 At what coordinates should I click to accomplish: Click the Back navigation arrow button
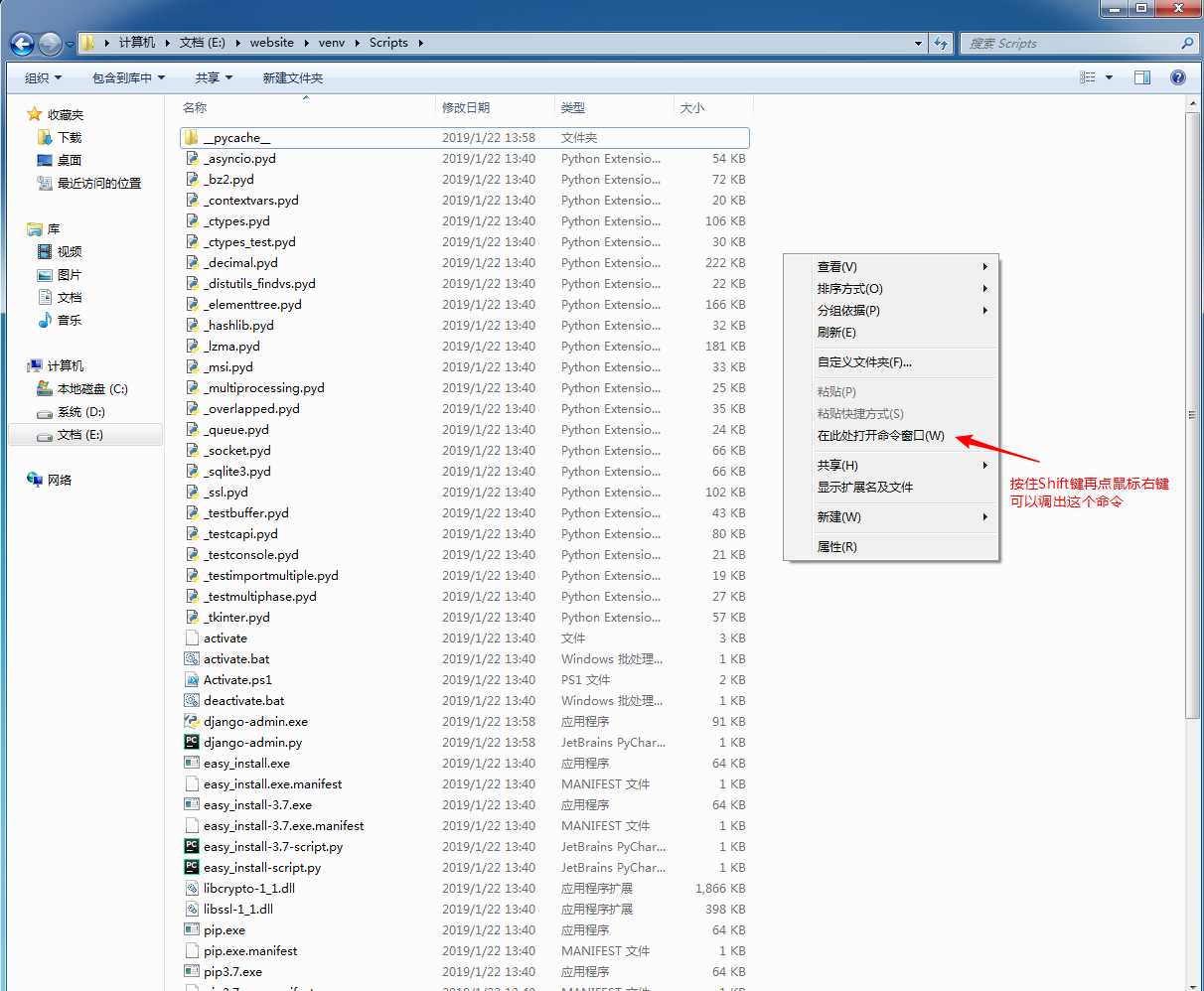(x=22, y=44)
